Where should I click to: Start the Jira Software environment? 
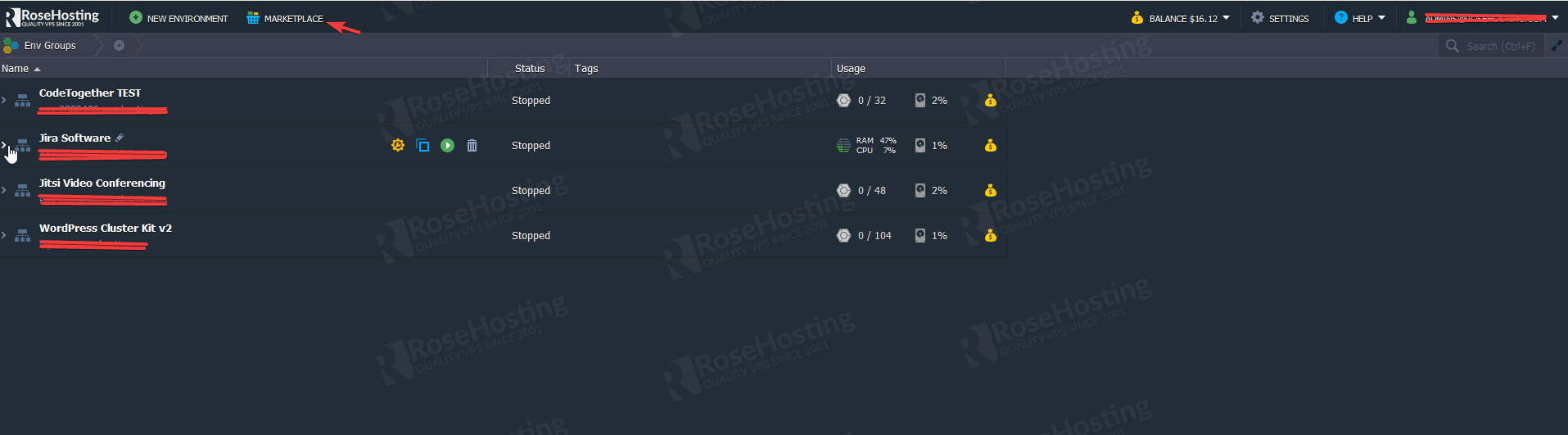click(447, 145)
